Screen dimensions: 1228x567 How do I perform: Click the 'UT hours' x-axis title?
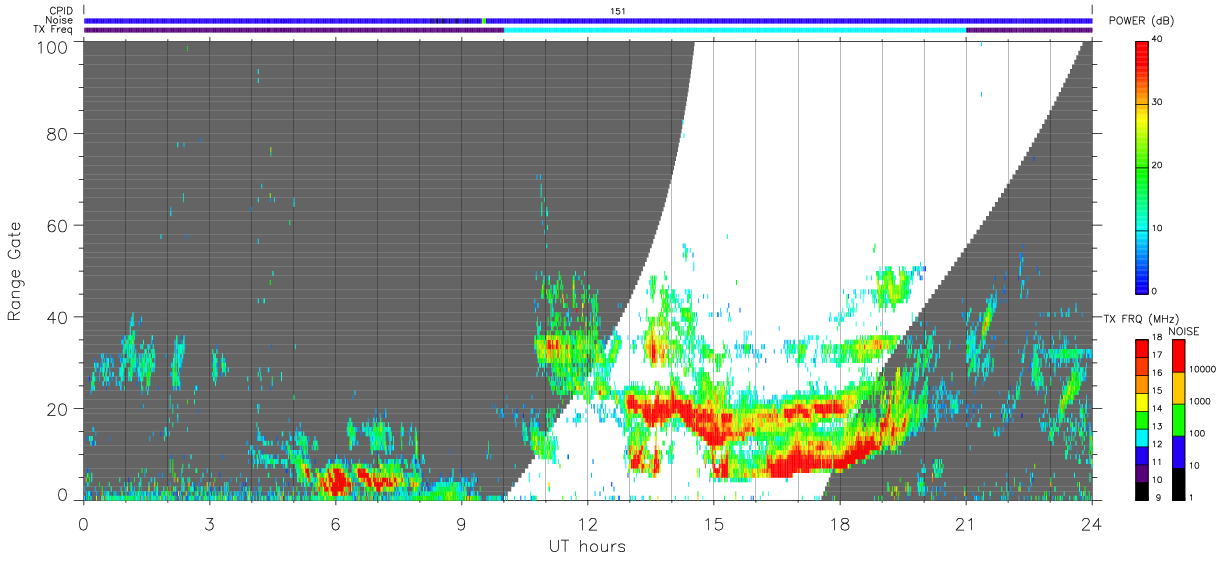(x=587, y=547)
